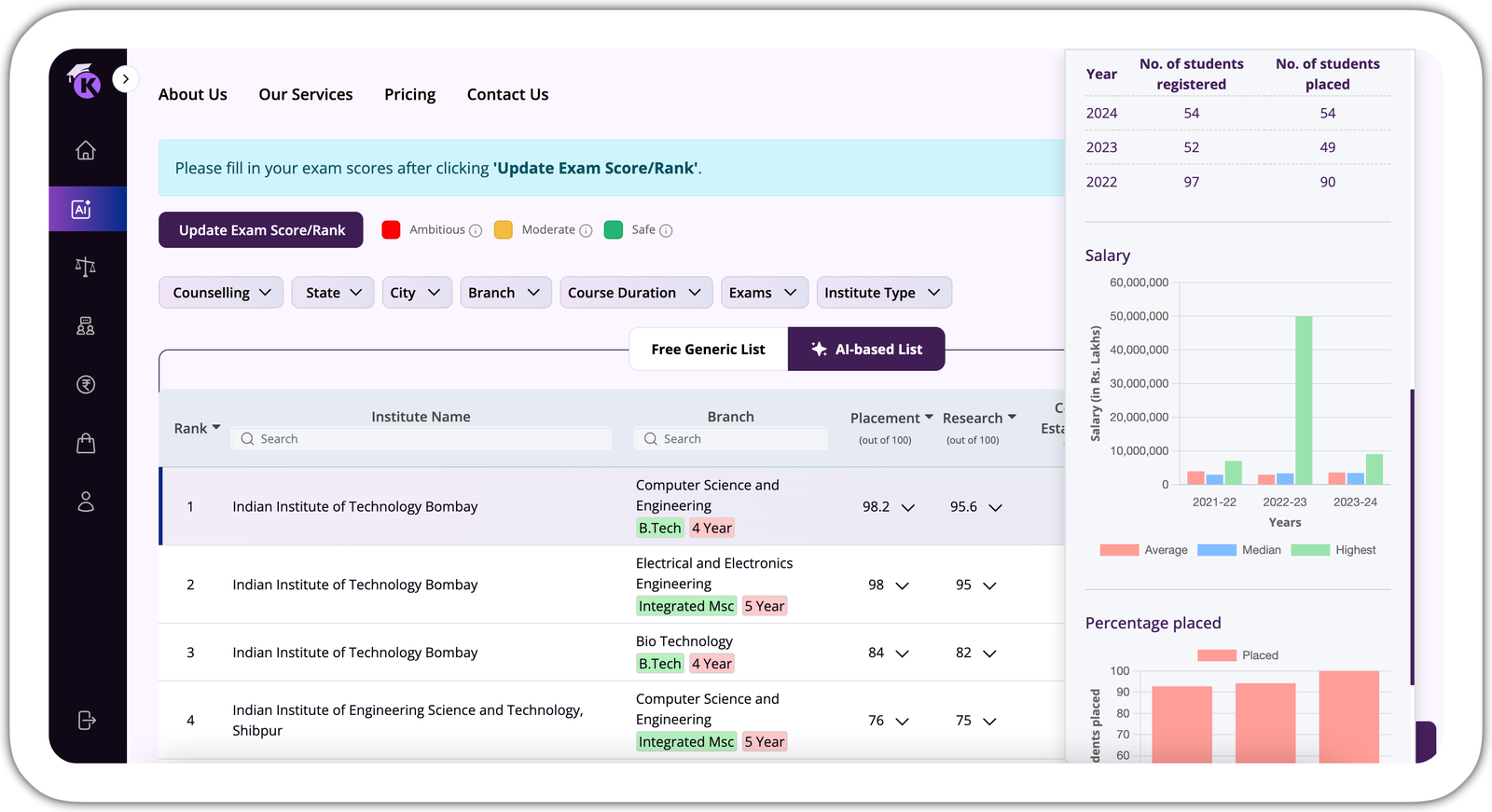Click the sparkle icon on AI-based List
Screen dimensions: 1492x812
coord(819,349)
